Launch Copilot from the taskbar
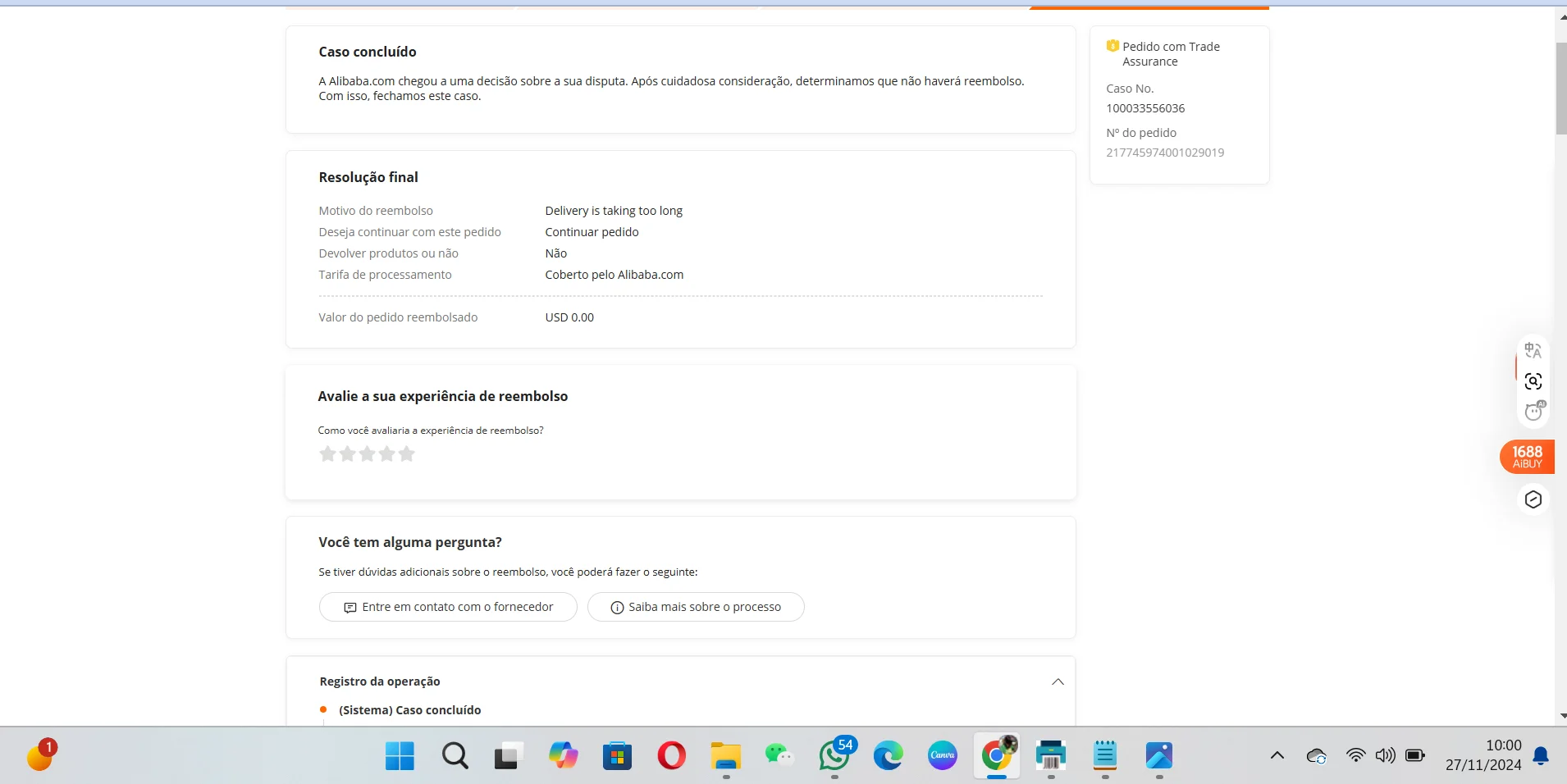1567x784 pixels. 563,755
